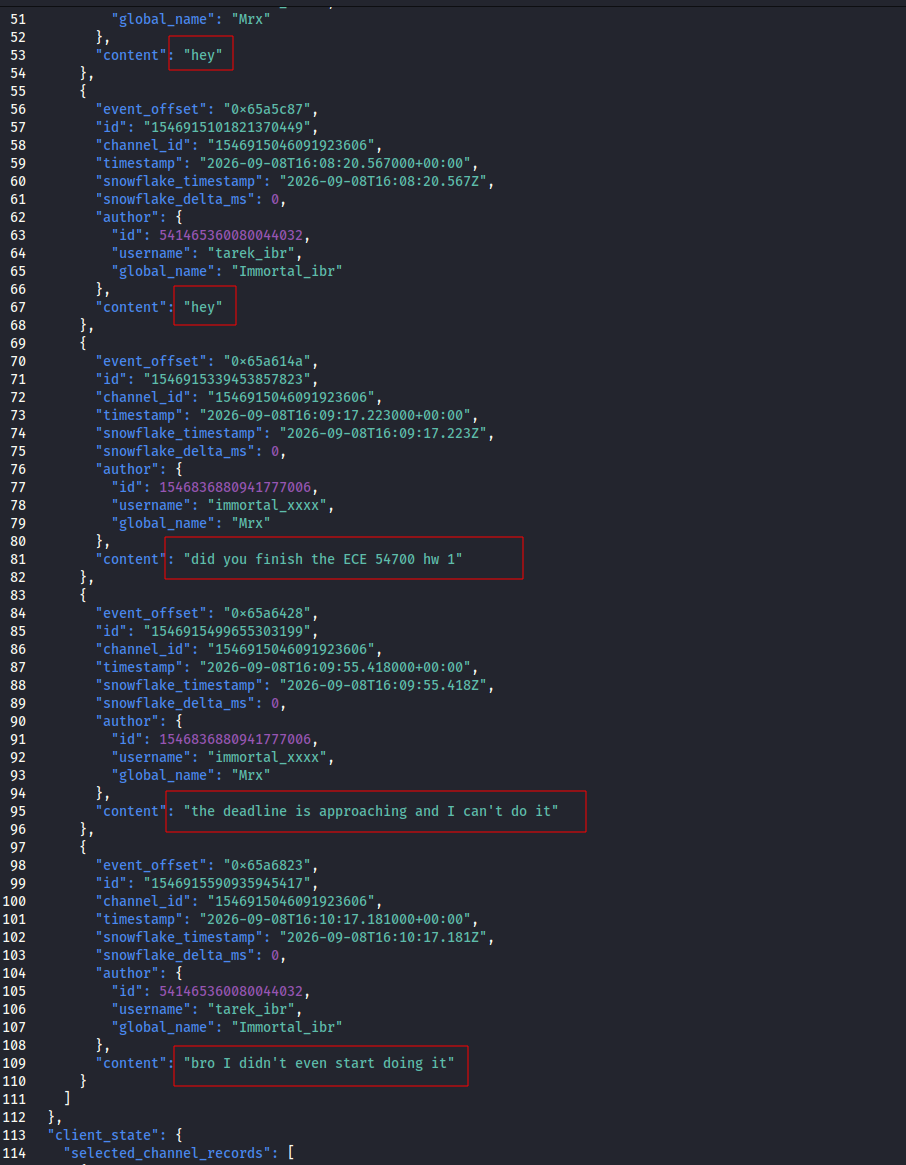The height and width of the screenshot is (1165, 906).
Task: Click gutter line number 113
Action: (x=14, y=1135)
